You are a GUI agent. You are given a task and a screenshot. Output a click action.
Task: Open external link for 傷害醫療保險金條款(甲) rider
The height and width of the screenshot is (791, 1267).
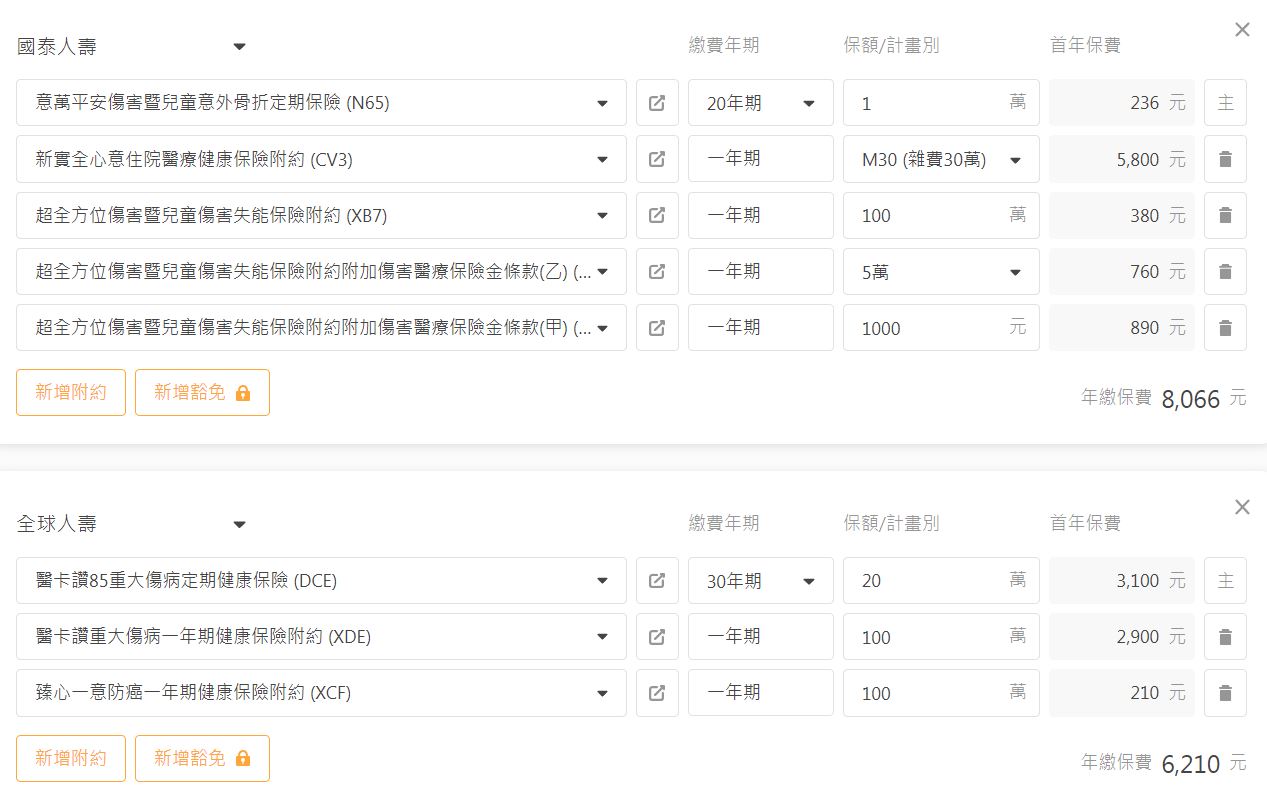(x=657, y=327)
